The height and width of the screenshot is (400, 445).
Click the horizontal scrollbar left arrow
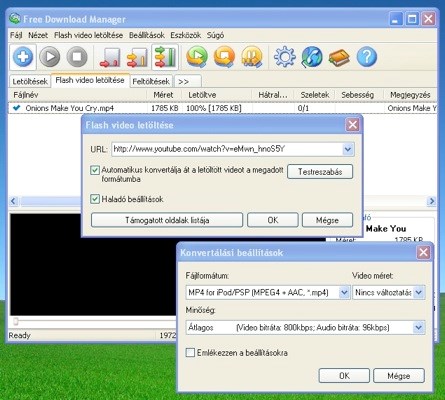point(13,201)
